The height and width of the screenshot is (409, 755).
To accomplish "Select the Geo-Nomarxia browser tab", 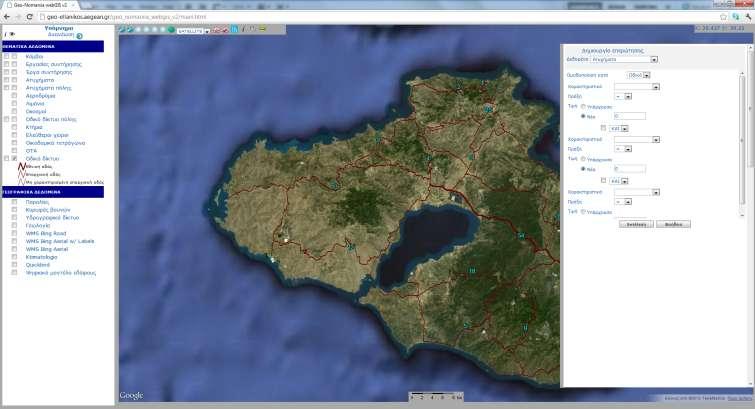I will (x=39, y=5).
